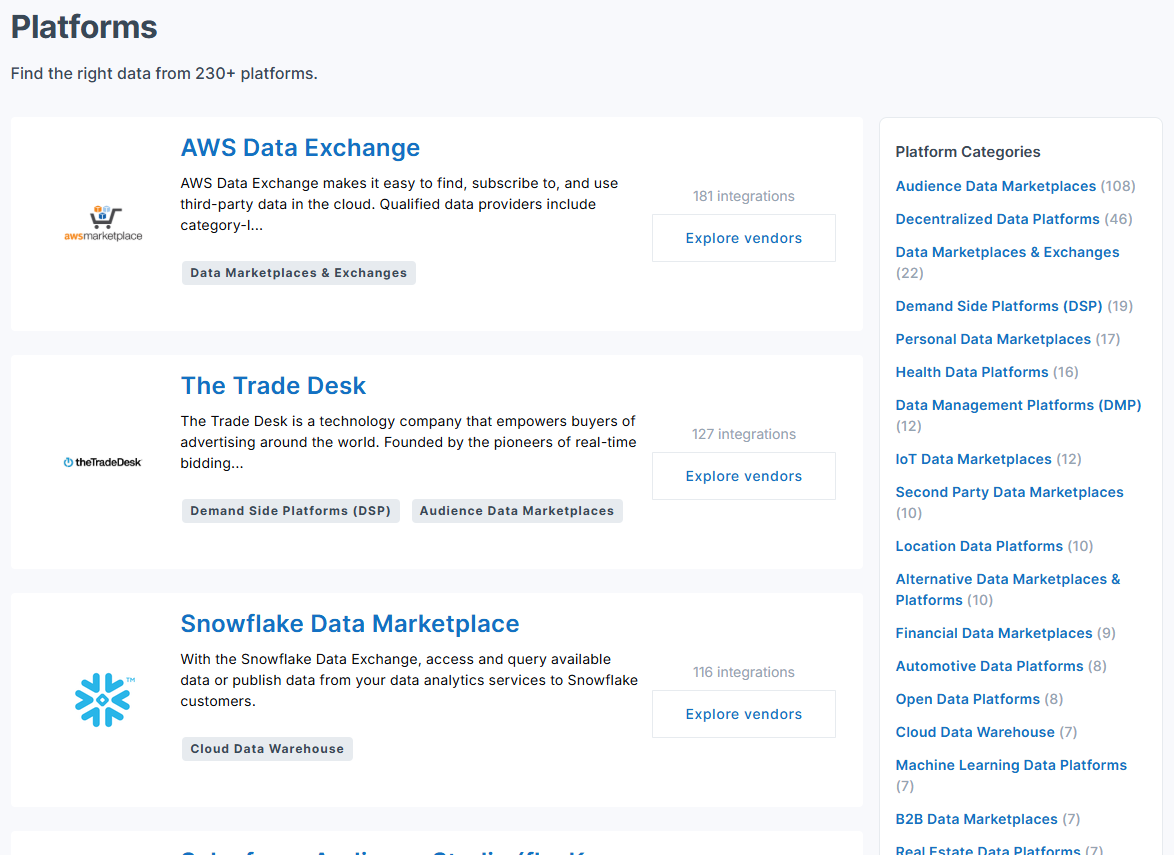Click the AWS Data Exchange description text

point(399,204)
